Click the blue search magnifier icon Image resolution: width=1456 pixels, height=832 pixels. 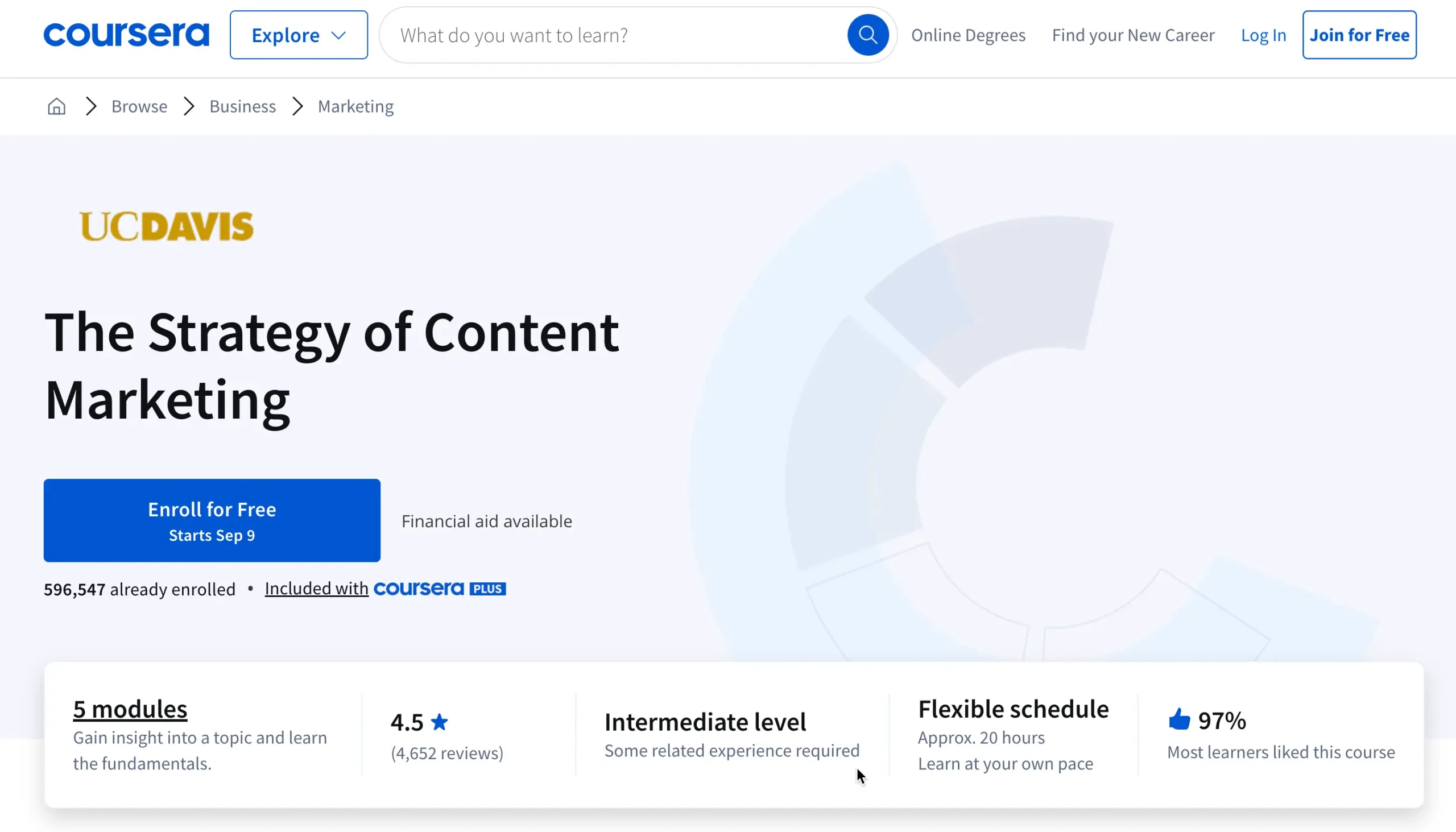[x=867, y=35]
